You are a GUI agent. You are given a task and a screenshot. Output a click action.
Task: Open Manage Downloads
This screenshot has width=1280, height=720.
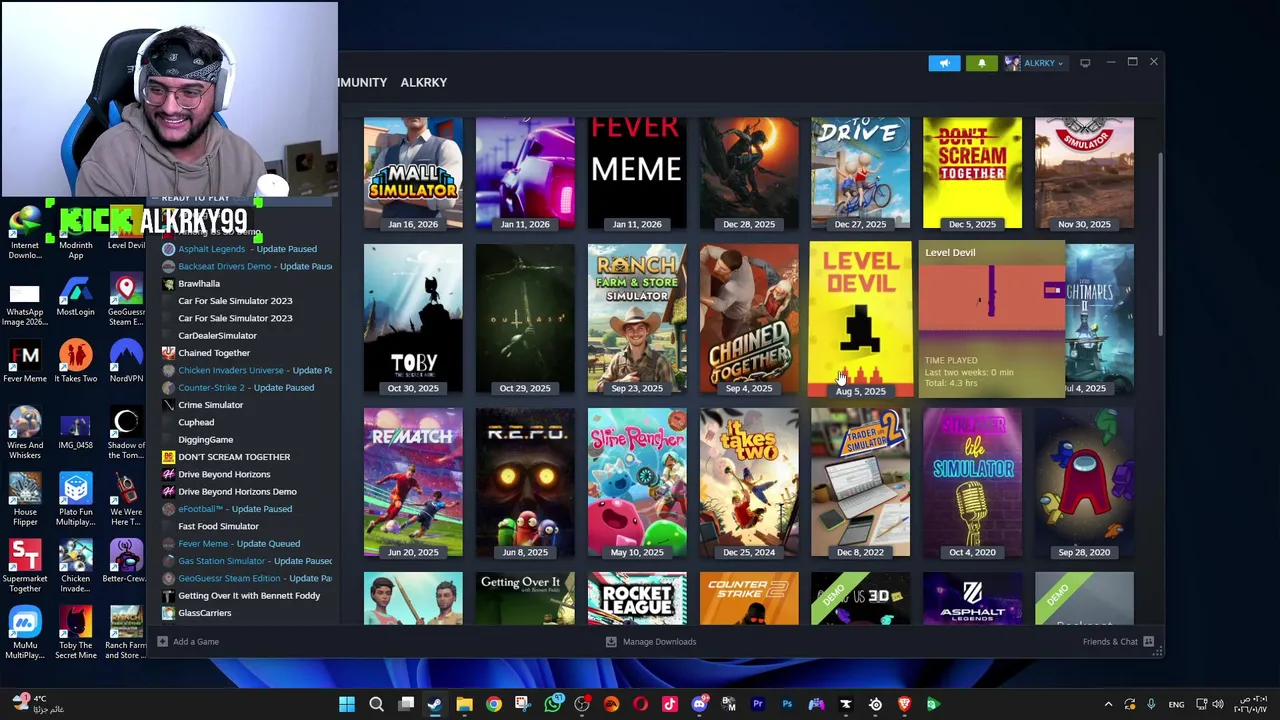click(651, 641)
